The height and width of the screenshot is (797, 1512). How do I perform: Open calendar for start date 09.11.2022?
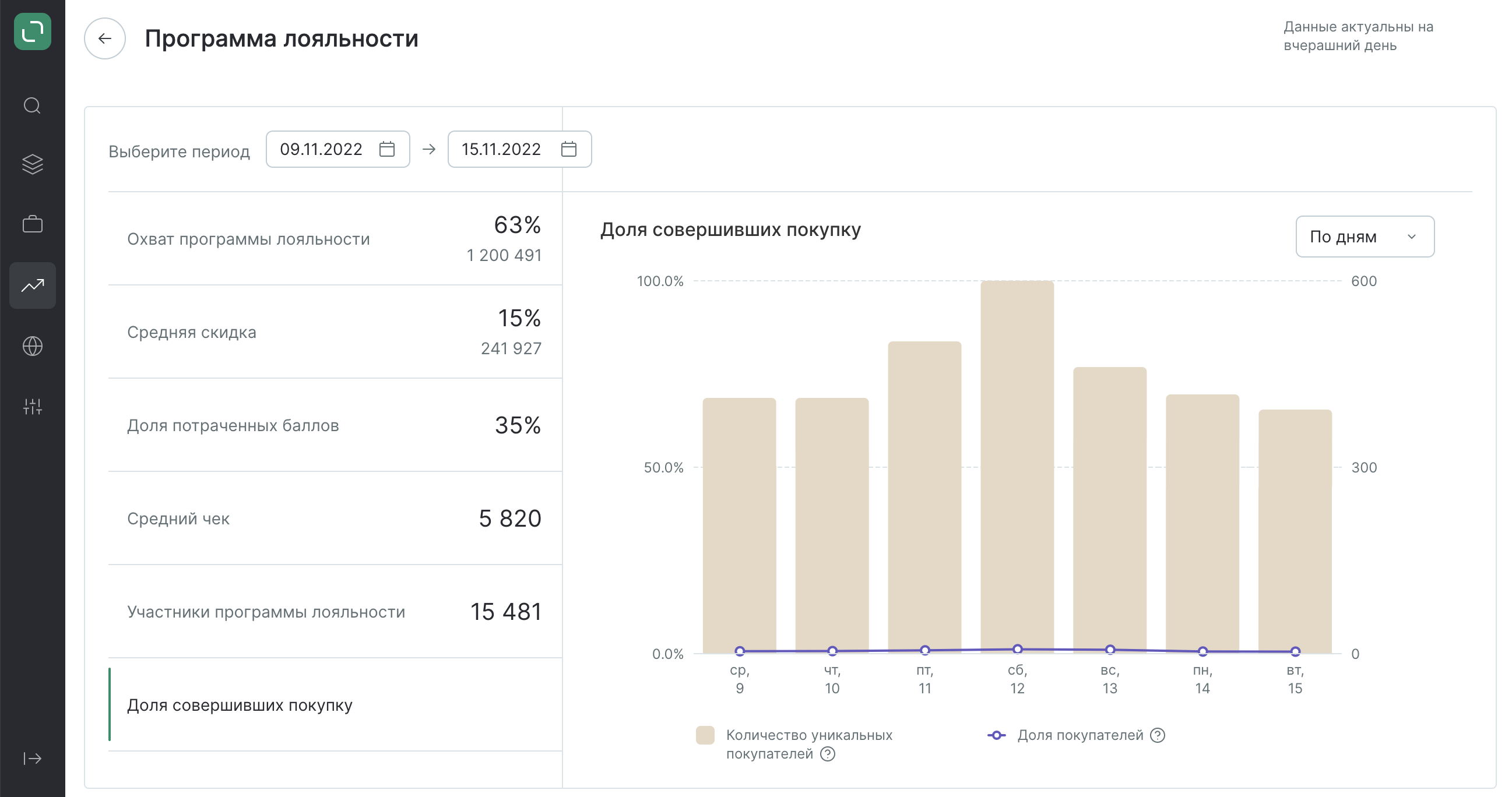coord(387,149)
